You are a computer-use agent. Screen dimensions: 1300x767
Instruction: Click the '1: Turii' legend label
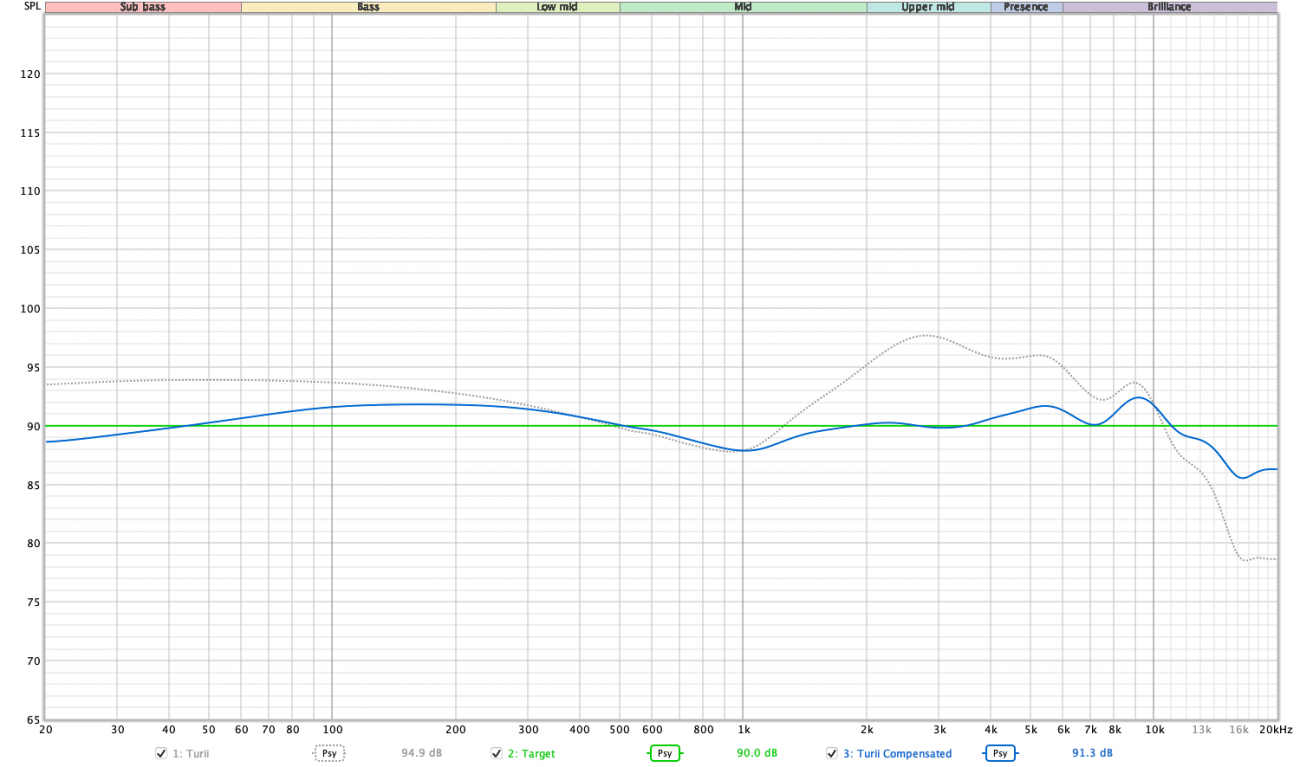pos(191,753)
